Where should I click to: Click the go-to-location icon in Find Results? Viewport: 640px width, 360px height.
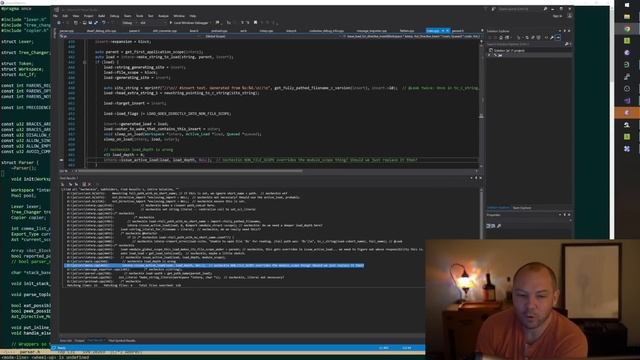(63, 184)
